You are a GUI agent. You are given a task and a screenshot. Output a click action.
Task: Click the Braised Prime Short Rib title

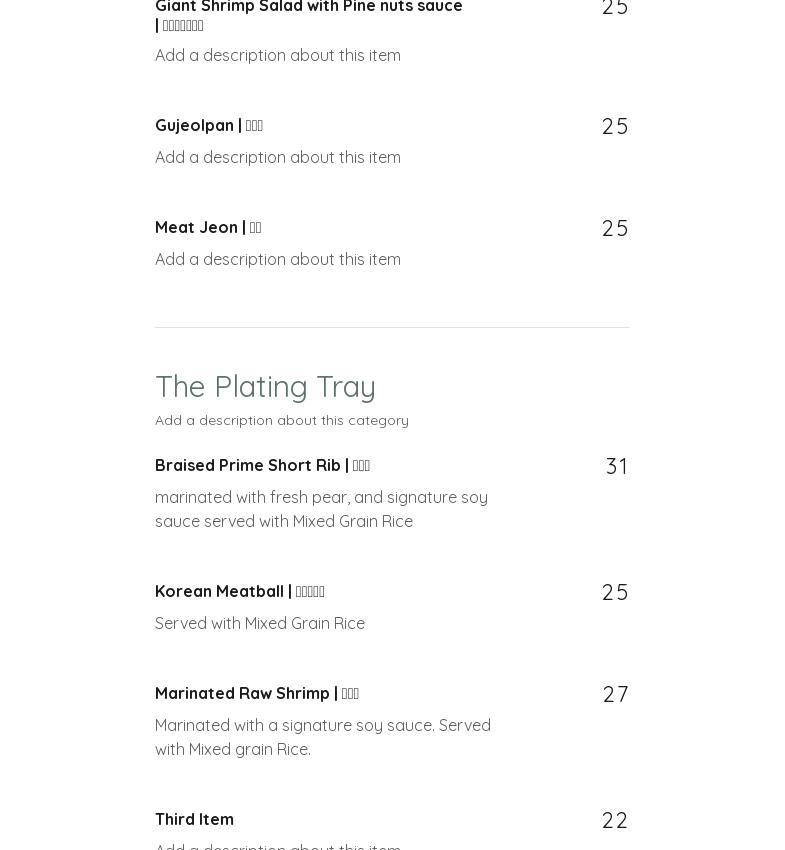point(262,465)
